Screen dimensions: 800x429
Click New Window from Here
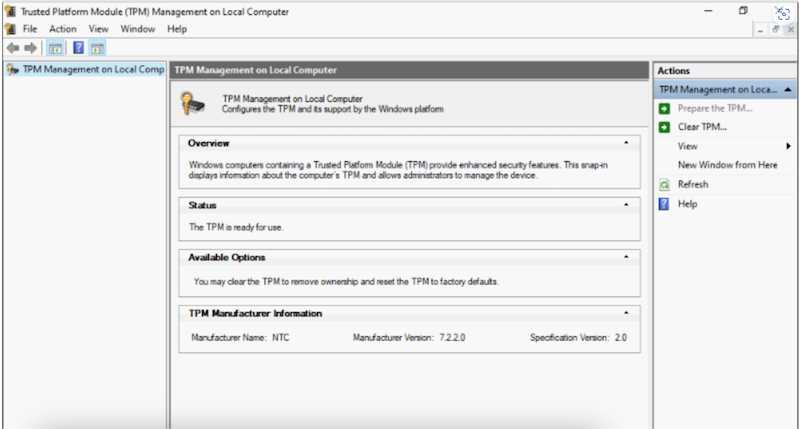727,165
